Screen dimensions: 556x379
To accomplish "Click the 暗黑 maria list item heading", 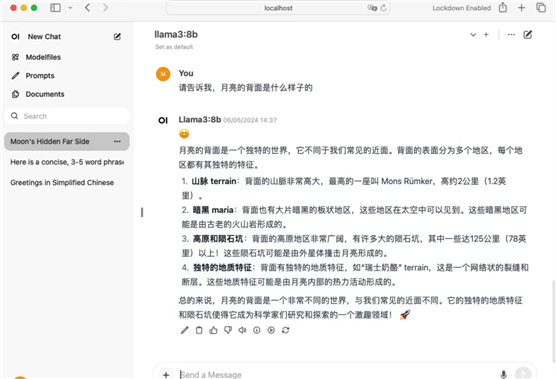I will pos(213,210).
